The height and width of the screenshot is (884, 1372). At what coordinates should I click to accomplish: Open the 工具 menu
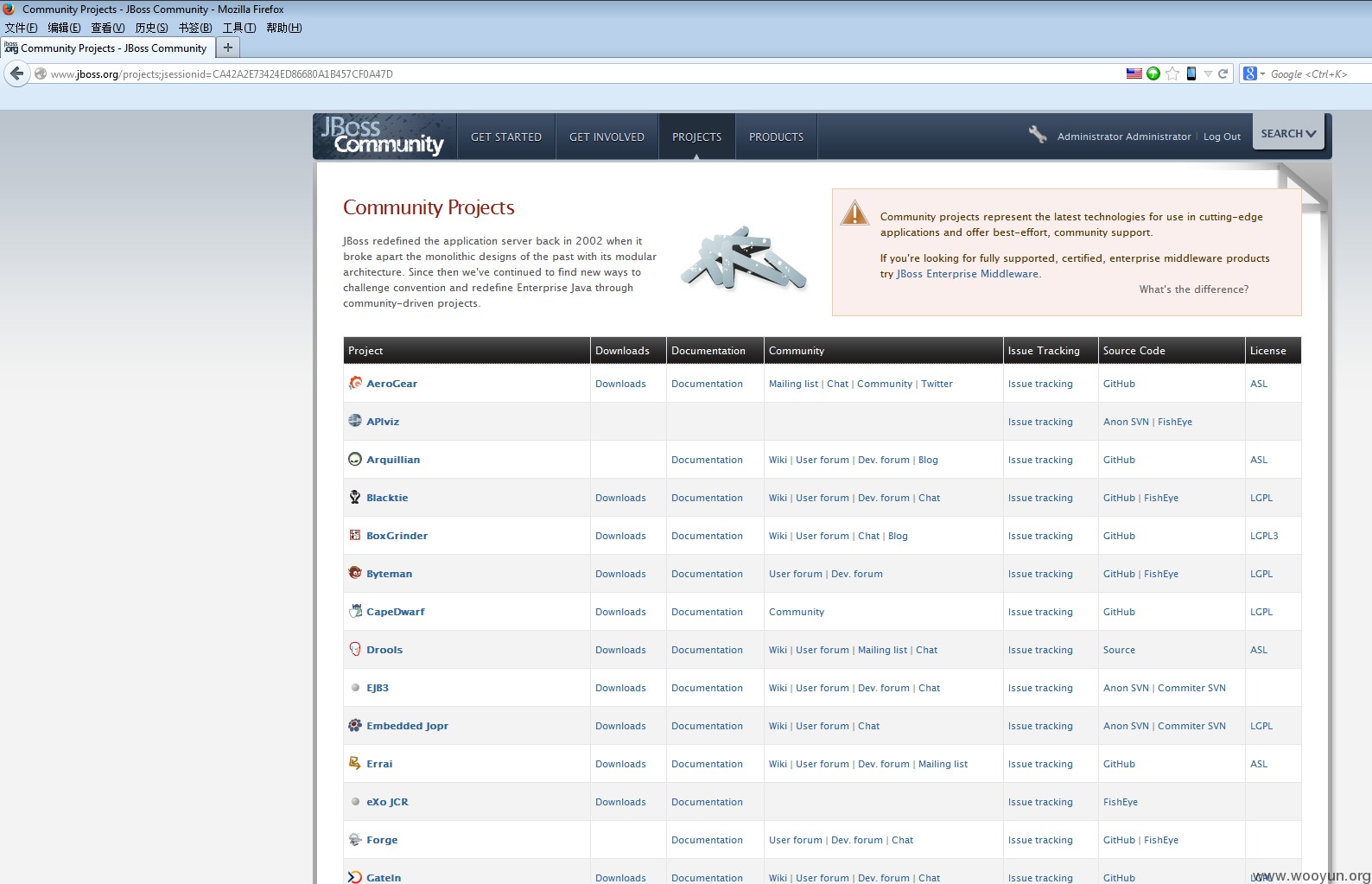[x=239, y=28]
